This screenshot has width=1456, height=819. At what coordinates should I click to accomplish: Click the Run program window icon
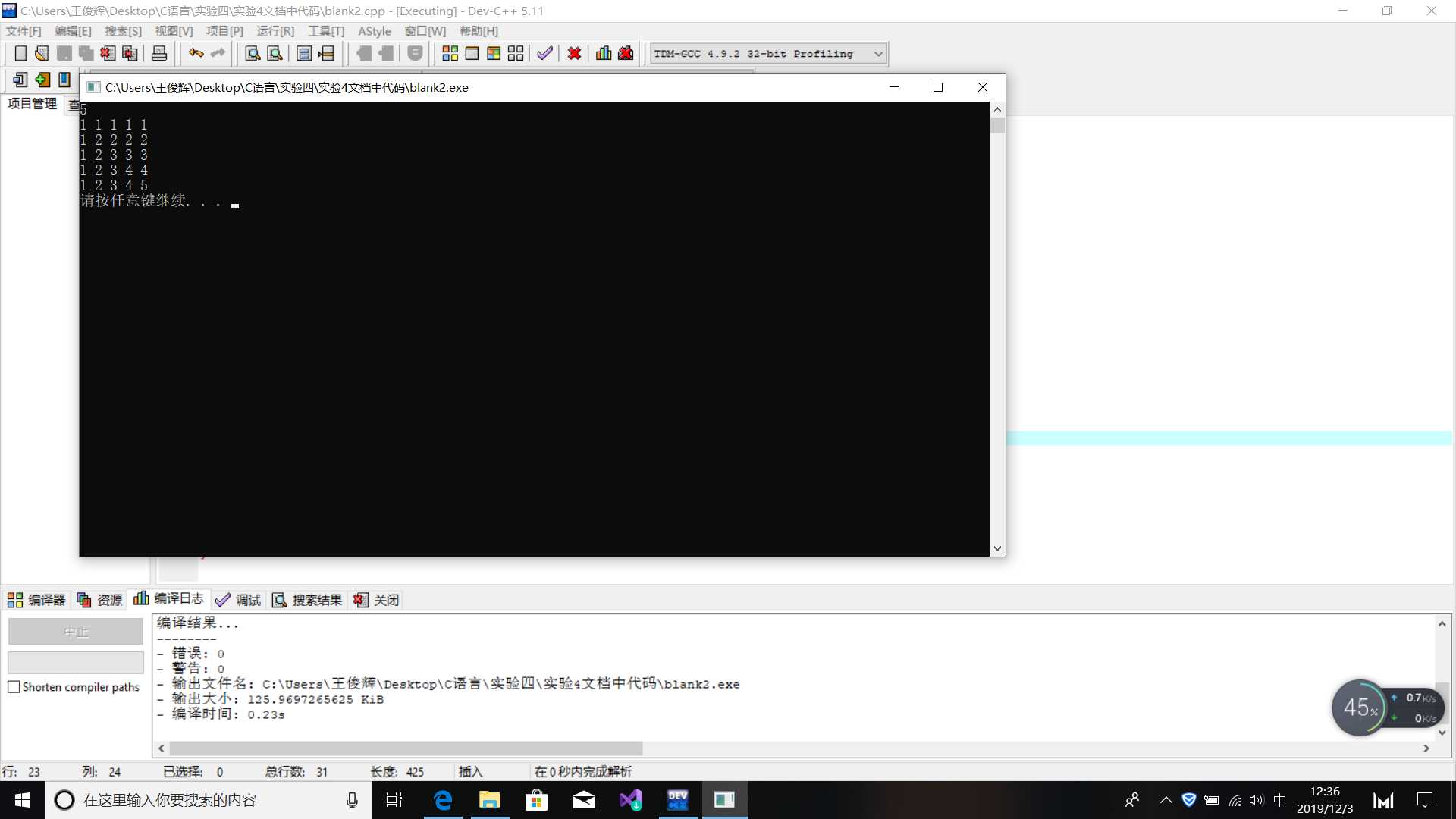pos(472,54)
